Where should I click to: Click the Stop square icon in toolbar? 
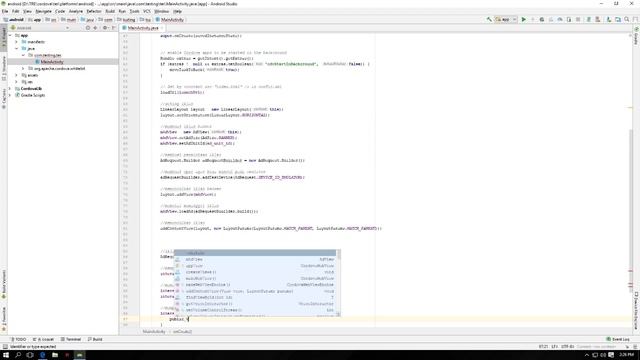(578, 20)
